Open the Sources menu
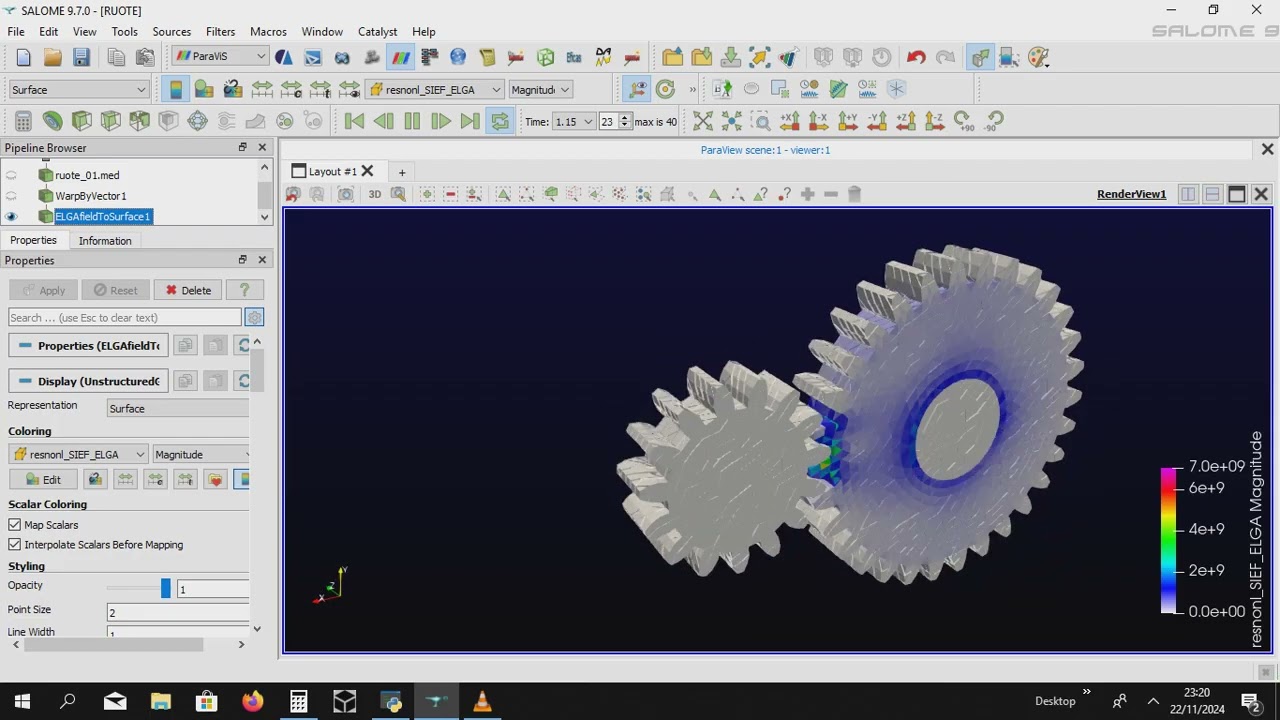This screenshot has width=1280, height=720. point(171,32)
